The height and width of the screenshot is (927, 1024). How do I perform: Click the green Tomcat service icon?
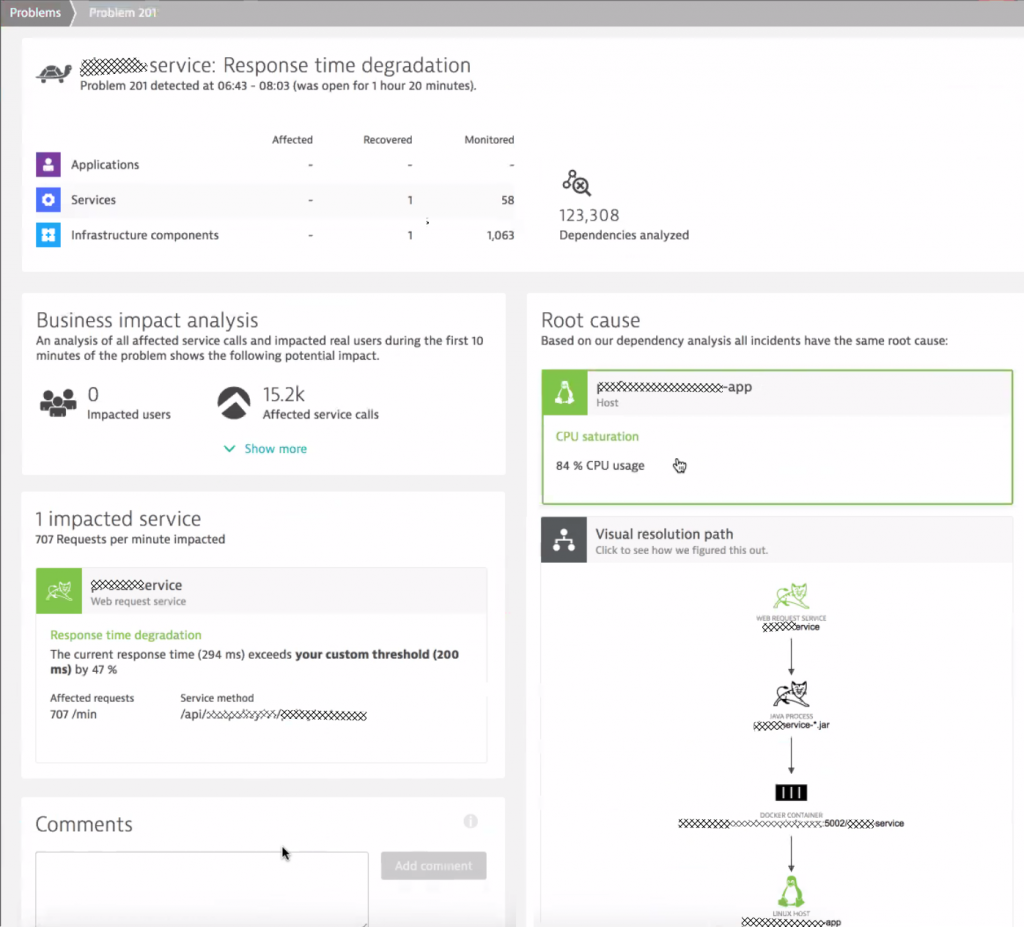click(58, 590)
